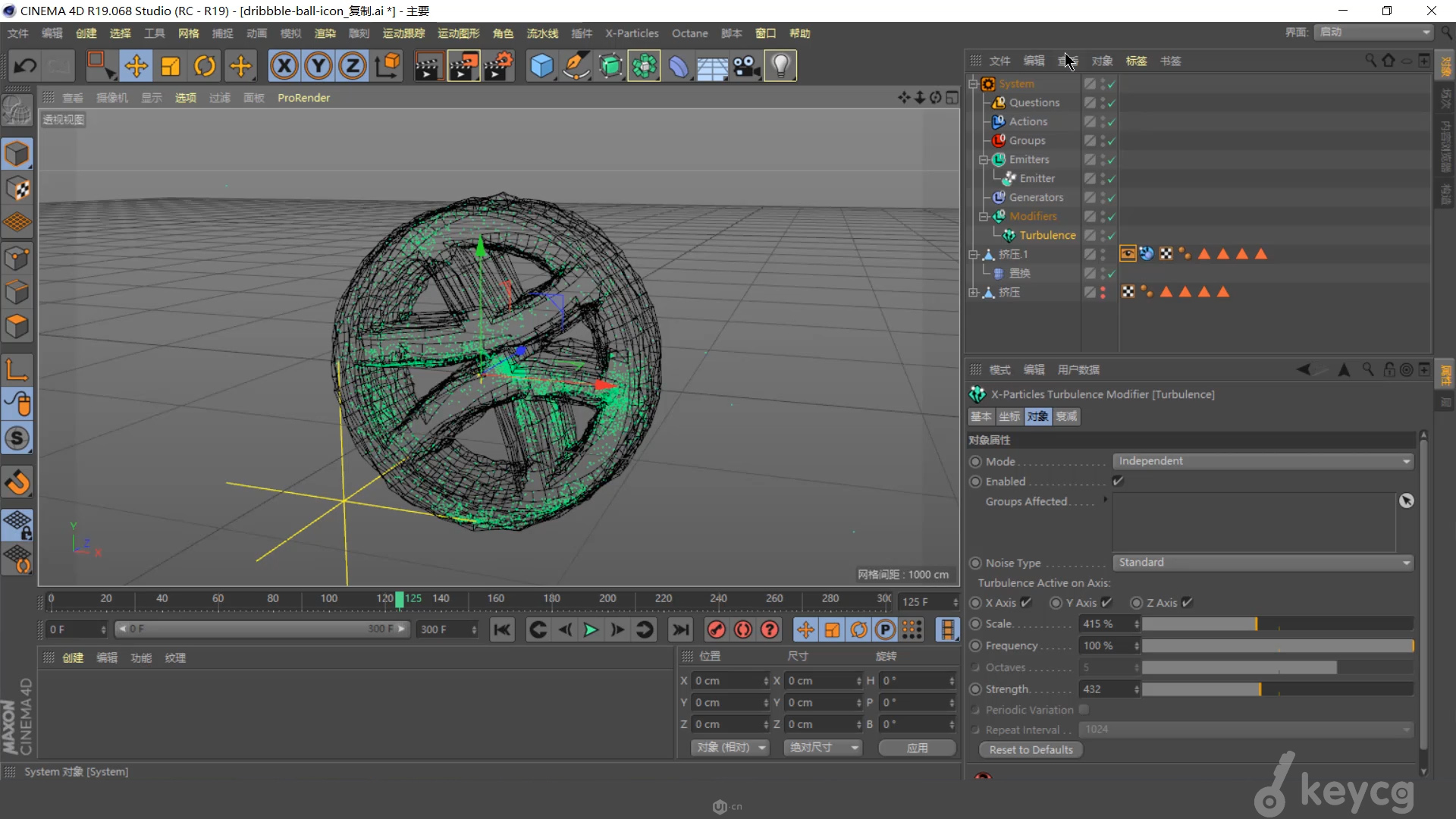Toggle X Axis turbulence checkbox
This screenshot has height=819, width=1456.
pyautogui.click(x=1026, y=602)
